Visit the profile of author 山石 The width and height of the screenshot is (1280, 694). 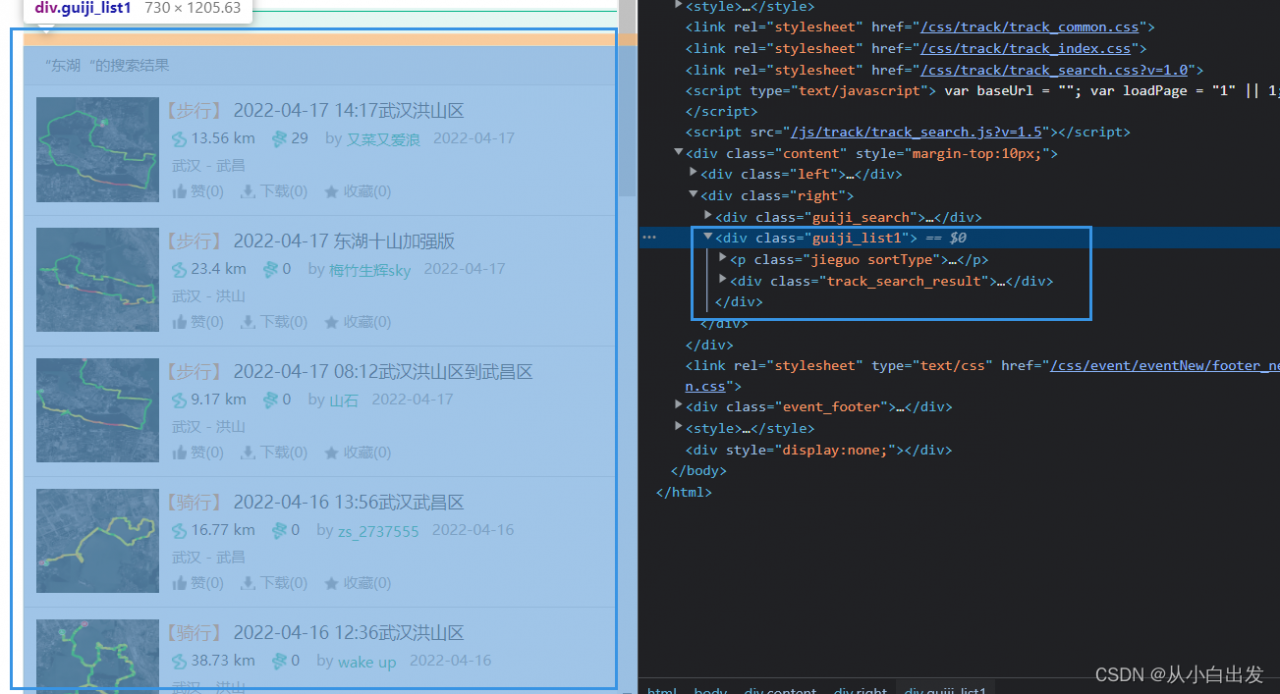pyautogui.click(x=343, y=400)
